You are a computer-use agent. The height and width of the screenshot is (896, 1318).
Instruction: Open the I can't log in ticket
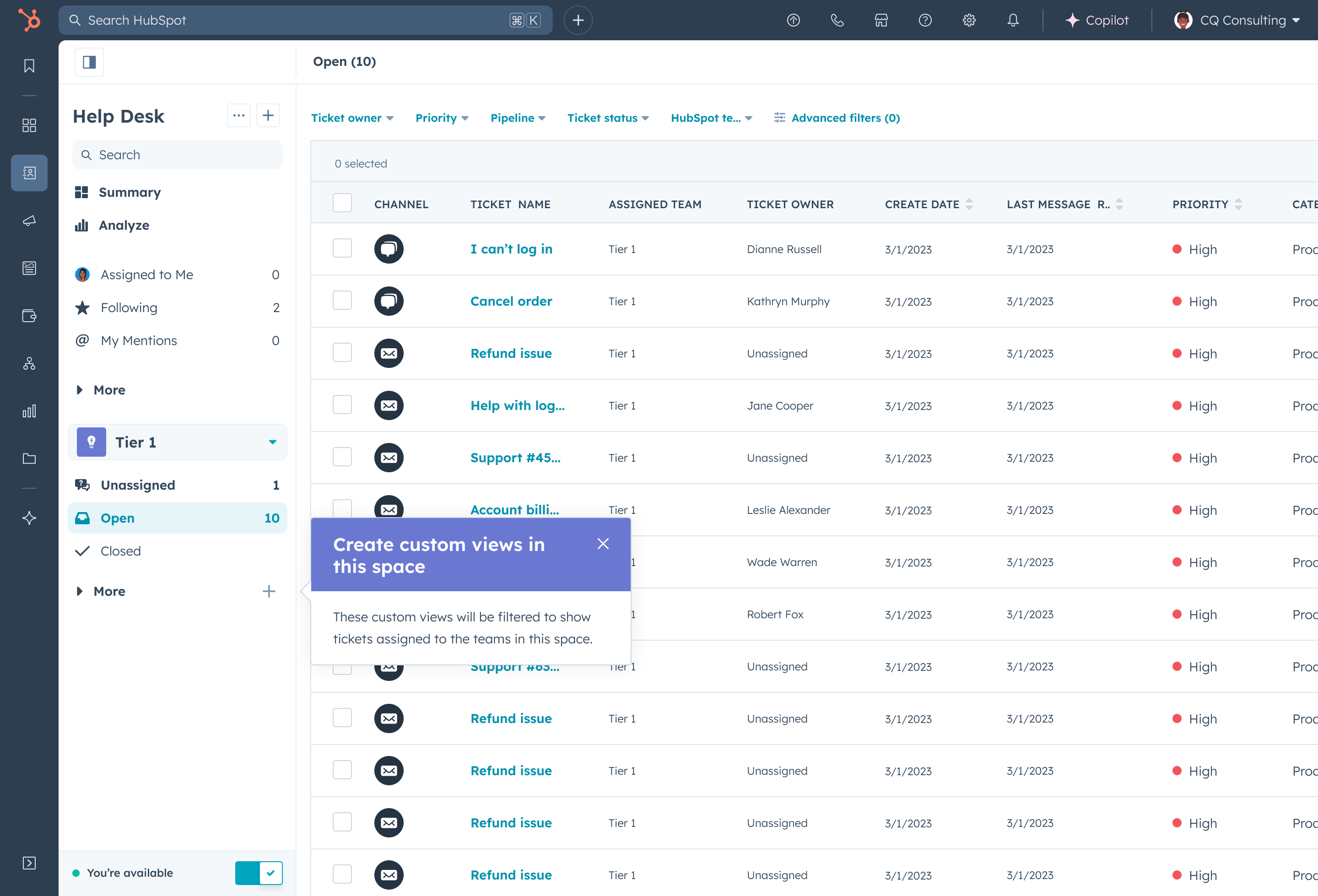[x=511, y=249]
